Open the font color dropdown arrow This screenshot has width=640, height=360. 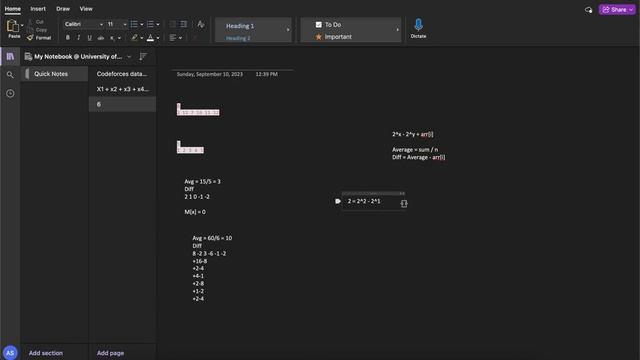click(x=158, y=38)
